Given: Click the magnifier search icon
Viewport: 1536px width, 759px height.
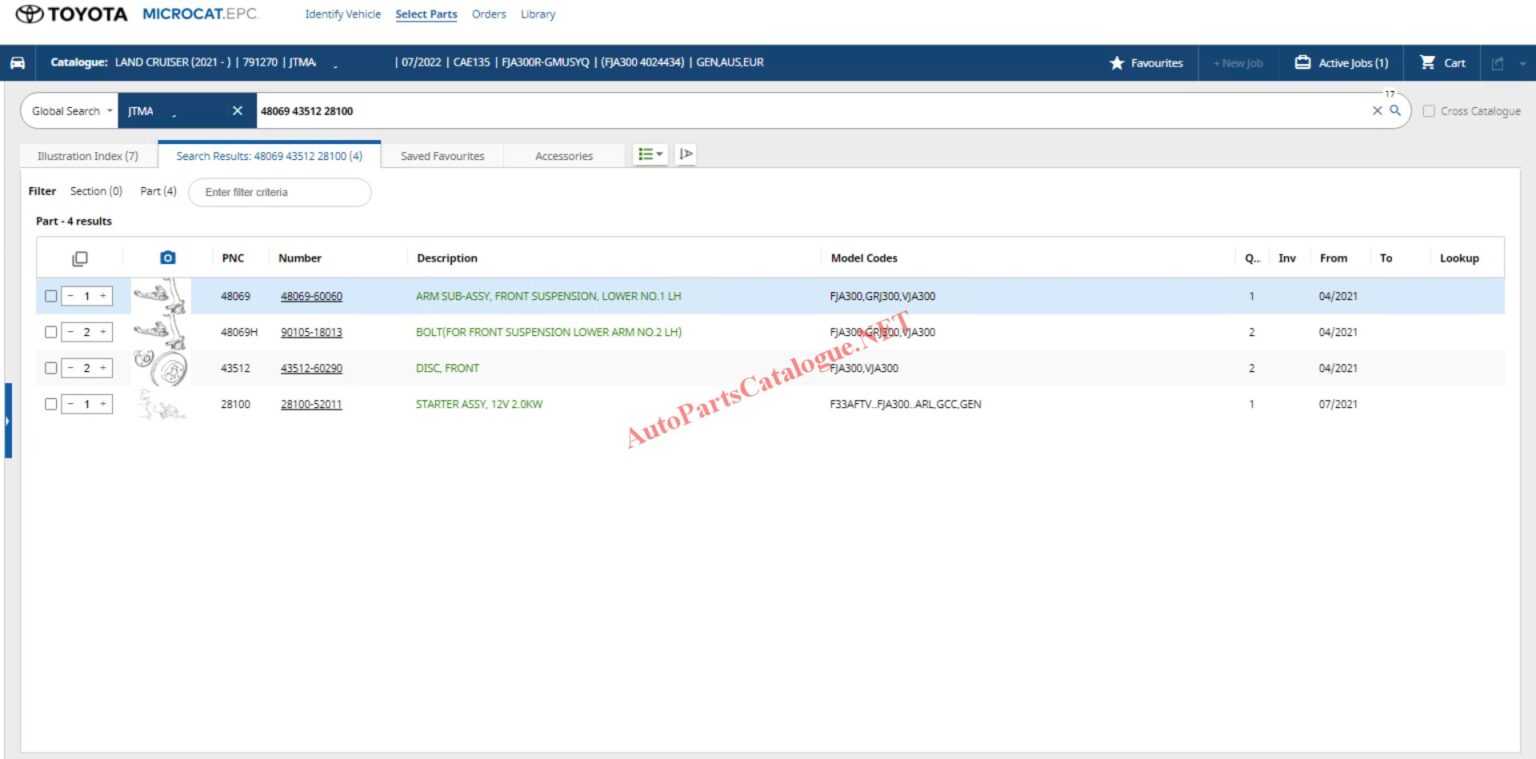Looking at the screenshot, I should tap(1395, 111).
